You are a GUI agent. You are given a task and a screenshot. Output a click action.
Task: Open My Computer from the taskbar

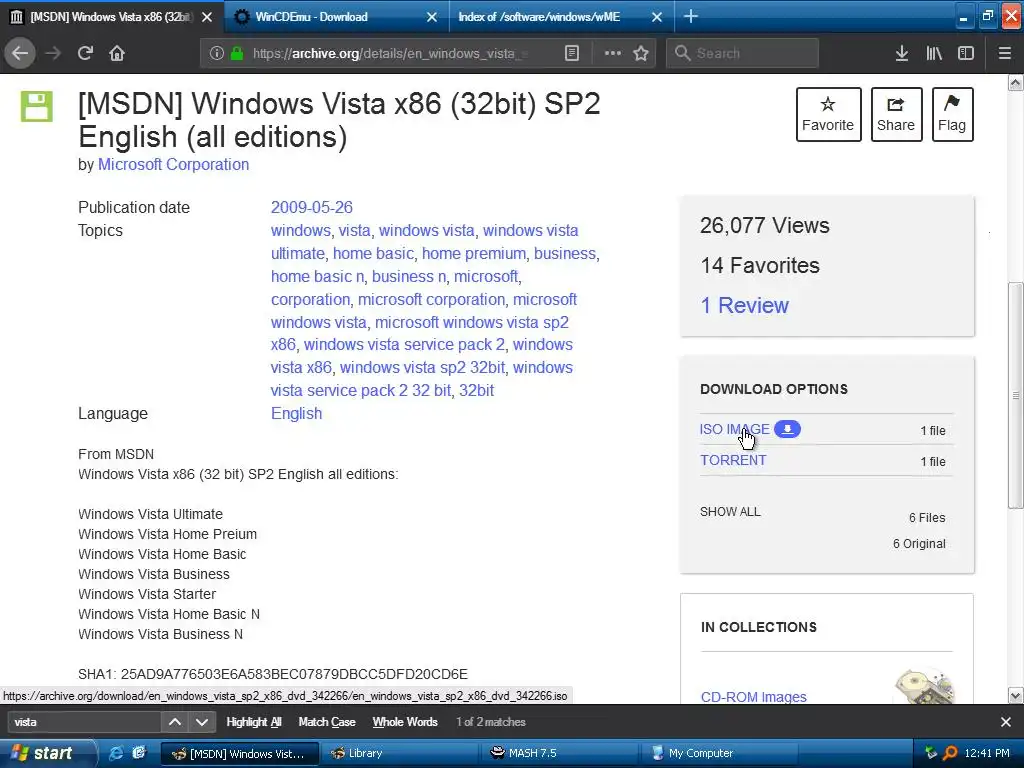(x=718, y=753)
